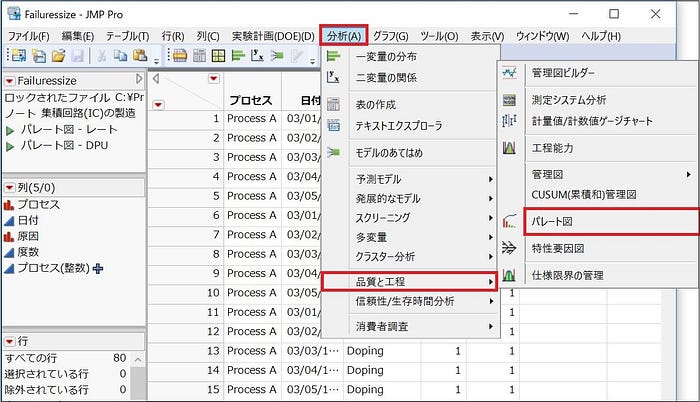The image size is (700, 402).
Task: Open the column header red triangle menu
Action: [x=214, y=79]
